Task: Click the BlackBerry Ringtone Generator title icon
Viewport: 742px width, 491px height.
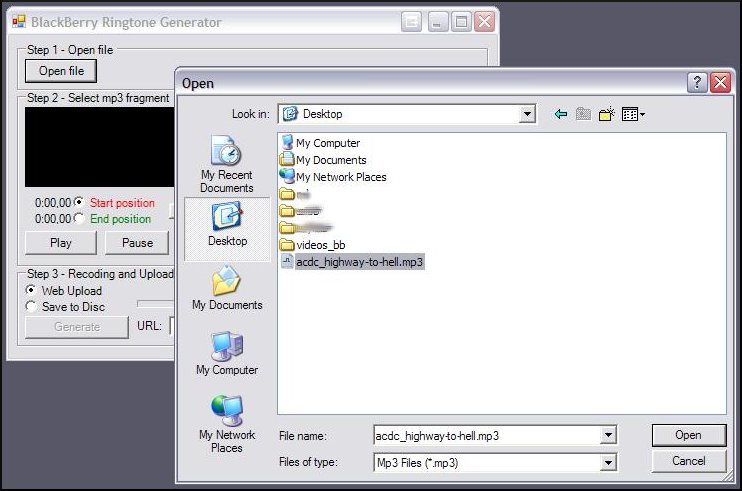Action: pos(19,21)
